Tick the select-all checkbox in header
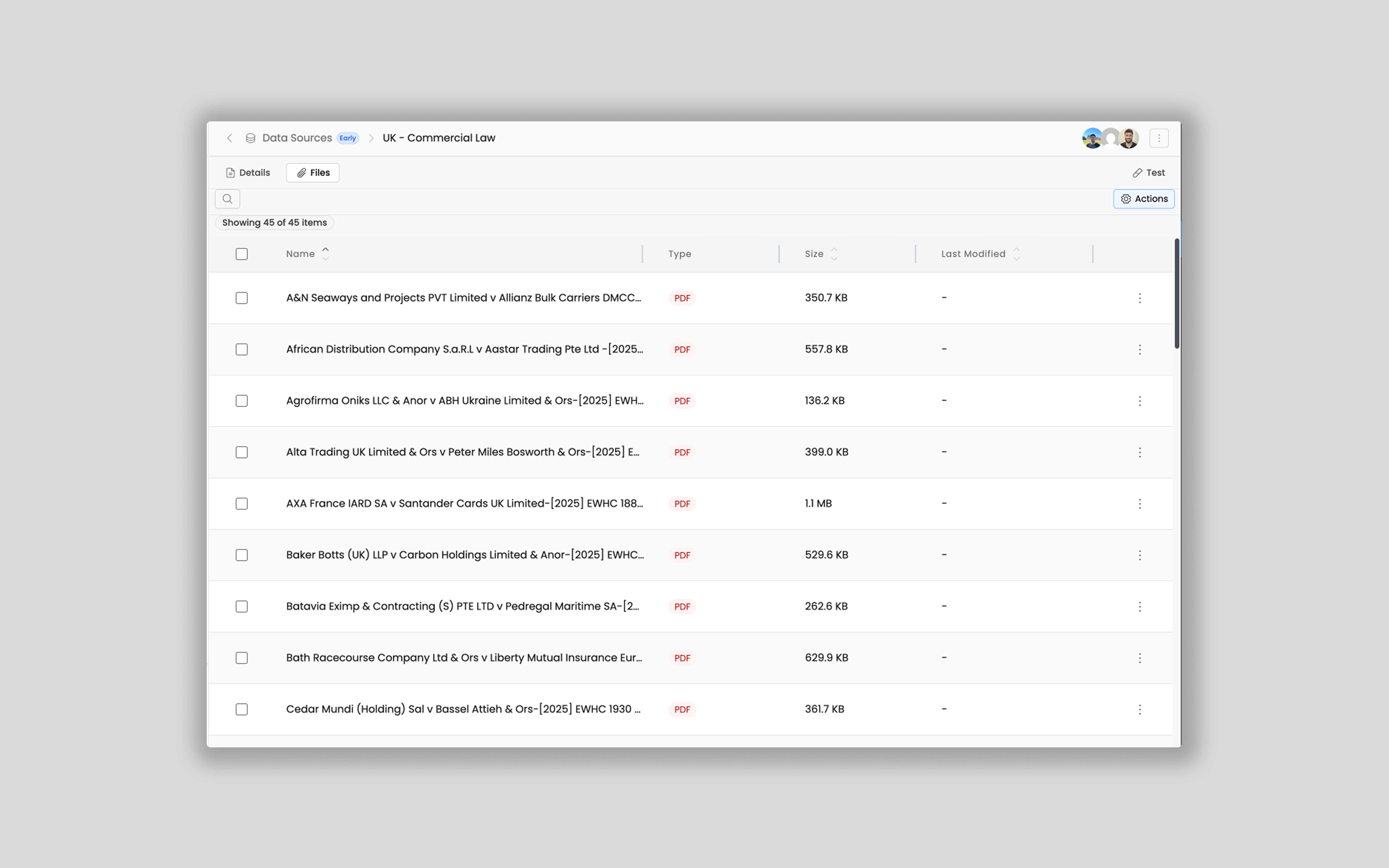The image size is (1389, 868). 242,254
